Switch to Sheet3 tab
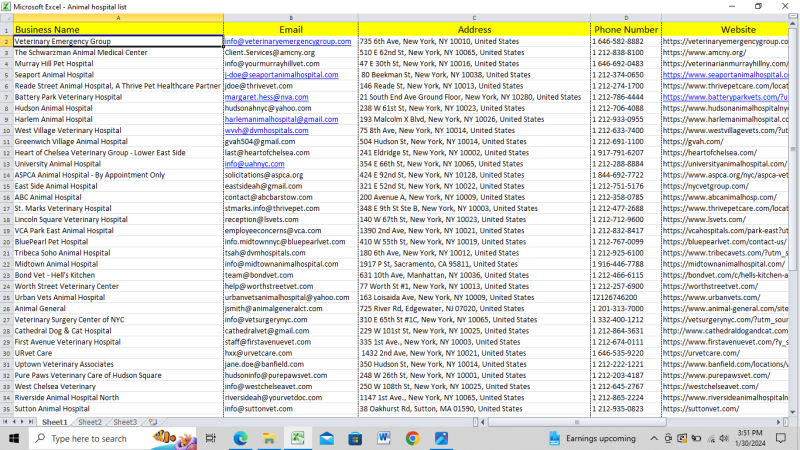 tap(125, 422)
